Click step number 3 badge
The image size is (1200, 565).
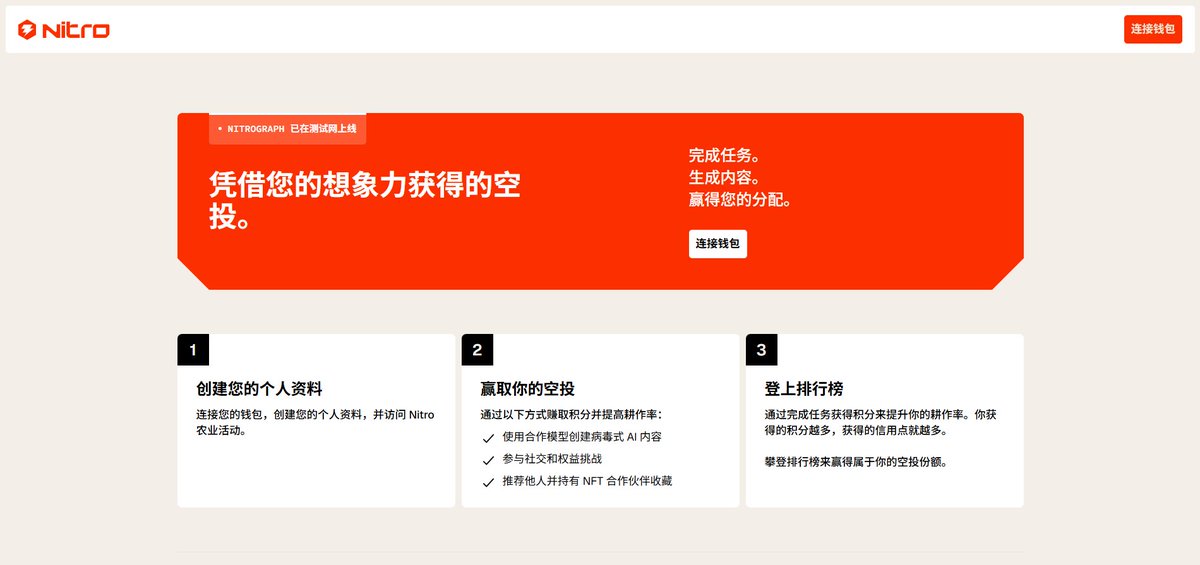[x=761, y=350]
